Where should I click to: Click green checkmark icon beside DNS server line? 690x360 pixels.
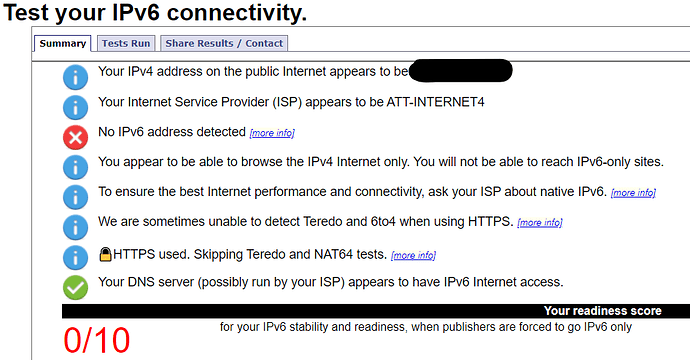[x=75, y=287]
